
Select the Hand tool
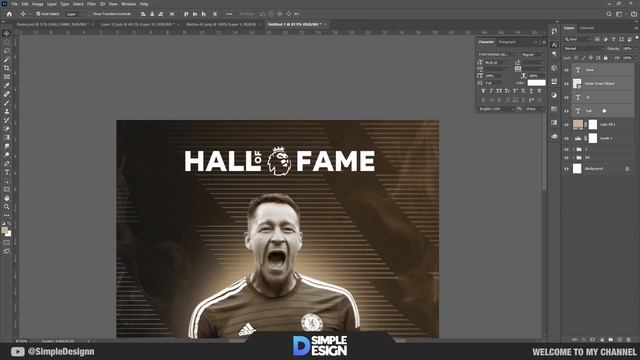tap(7, 198)
